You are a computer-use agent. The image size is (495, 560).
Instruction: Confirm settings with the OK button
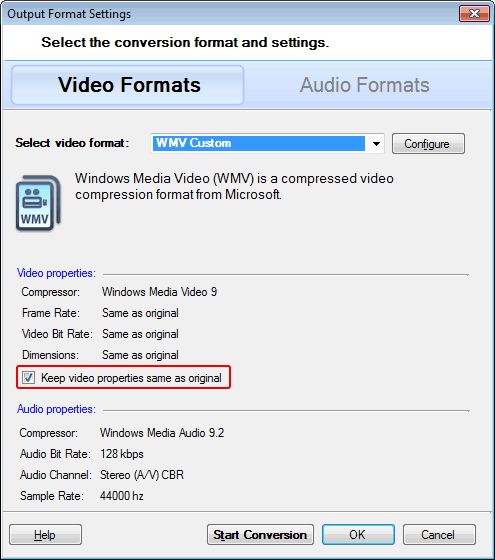point(358,535)
